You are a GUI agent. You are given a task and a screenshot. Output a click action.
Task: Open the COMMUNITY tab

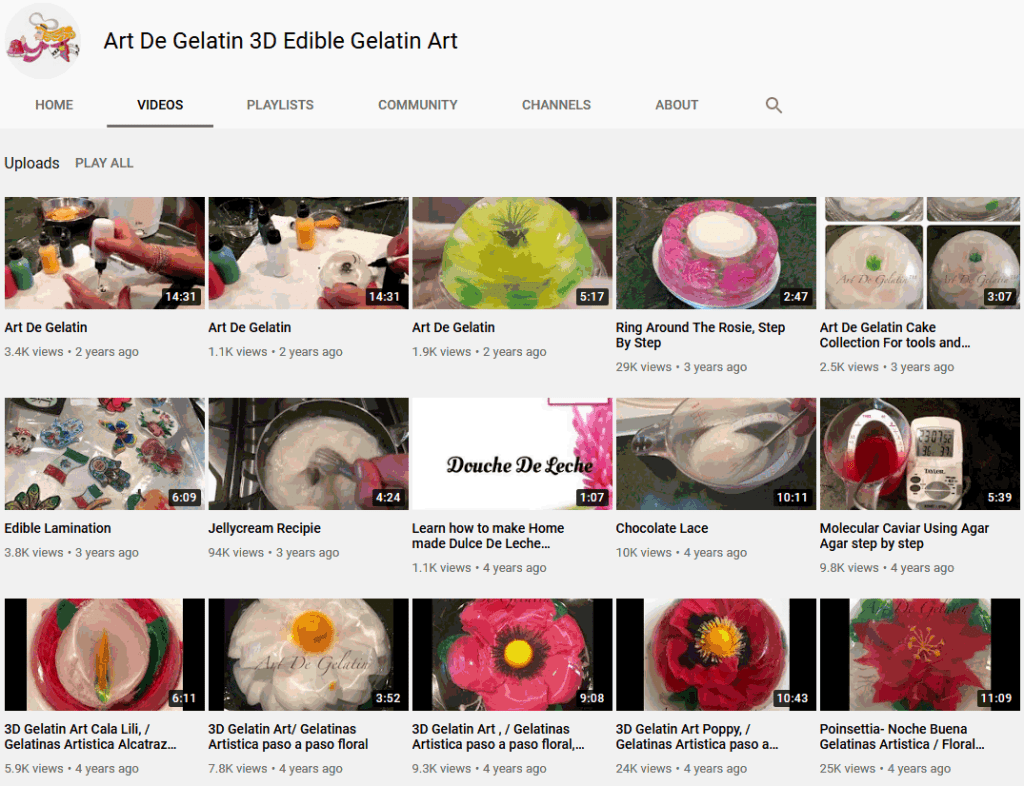tap(417, 104)
